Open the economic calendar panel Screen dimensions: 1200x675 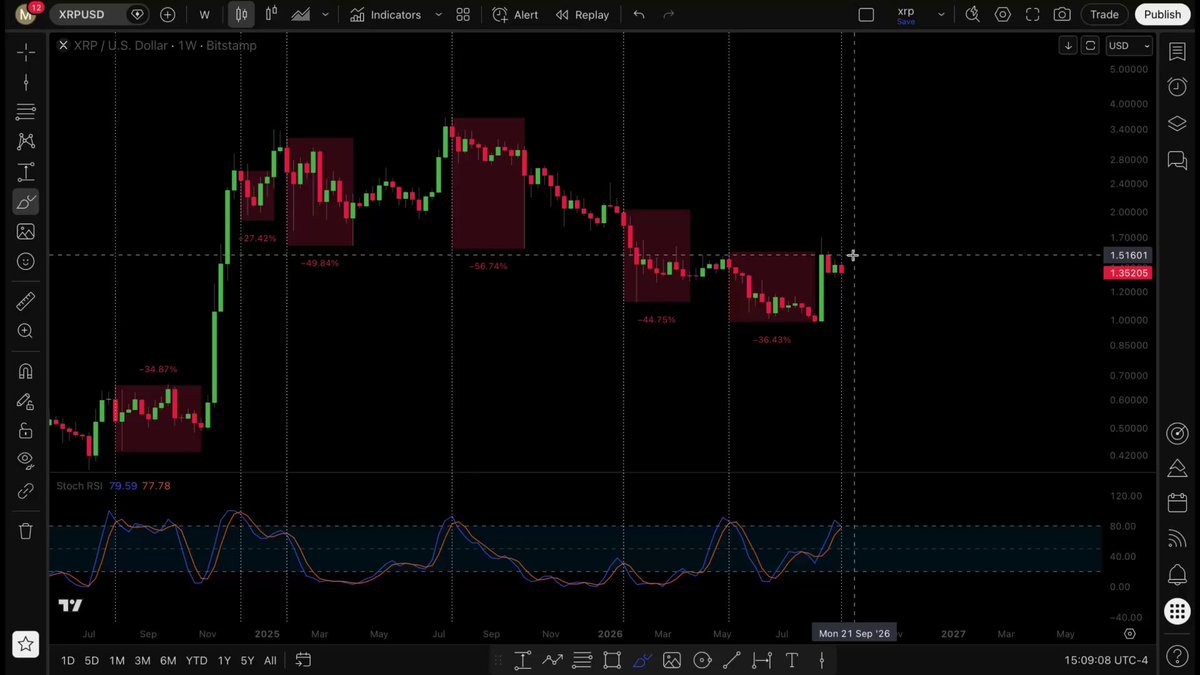click(x=1177, y=503)
